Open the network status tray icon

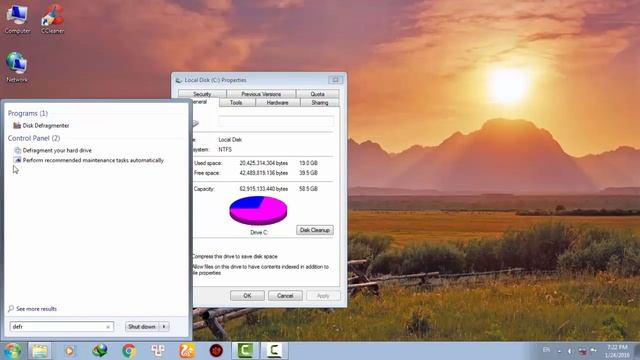[x=593, y=351]
